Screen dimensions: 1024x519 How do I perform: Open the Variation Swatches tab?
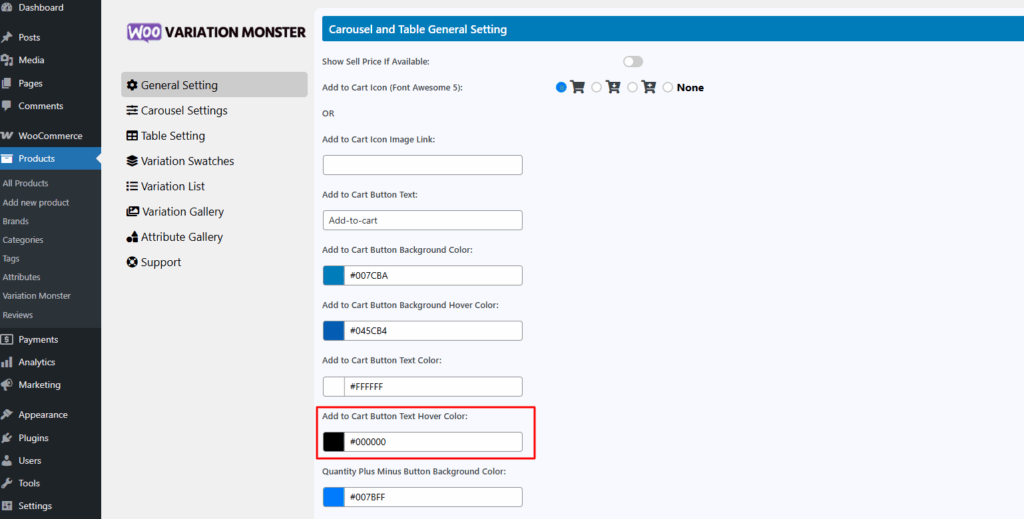214,161
